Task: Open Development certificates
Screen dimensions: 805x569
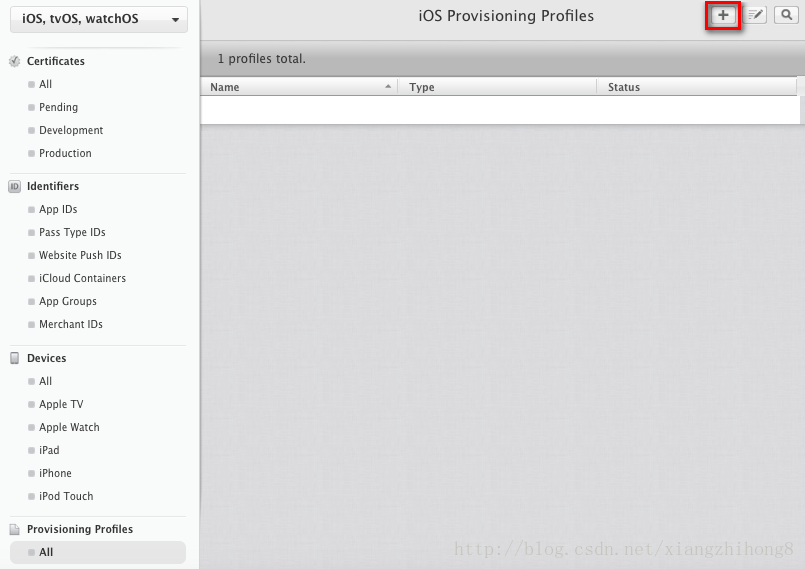Action: tap(71, 130)
